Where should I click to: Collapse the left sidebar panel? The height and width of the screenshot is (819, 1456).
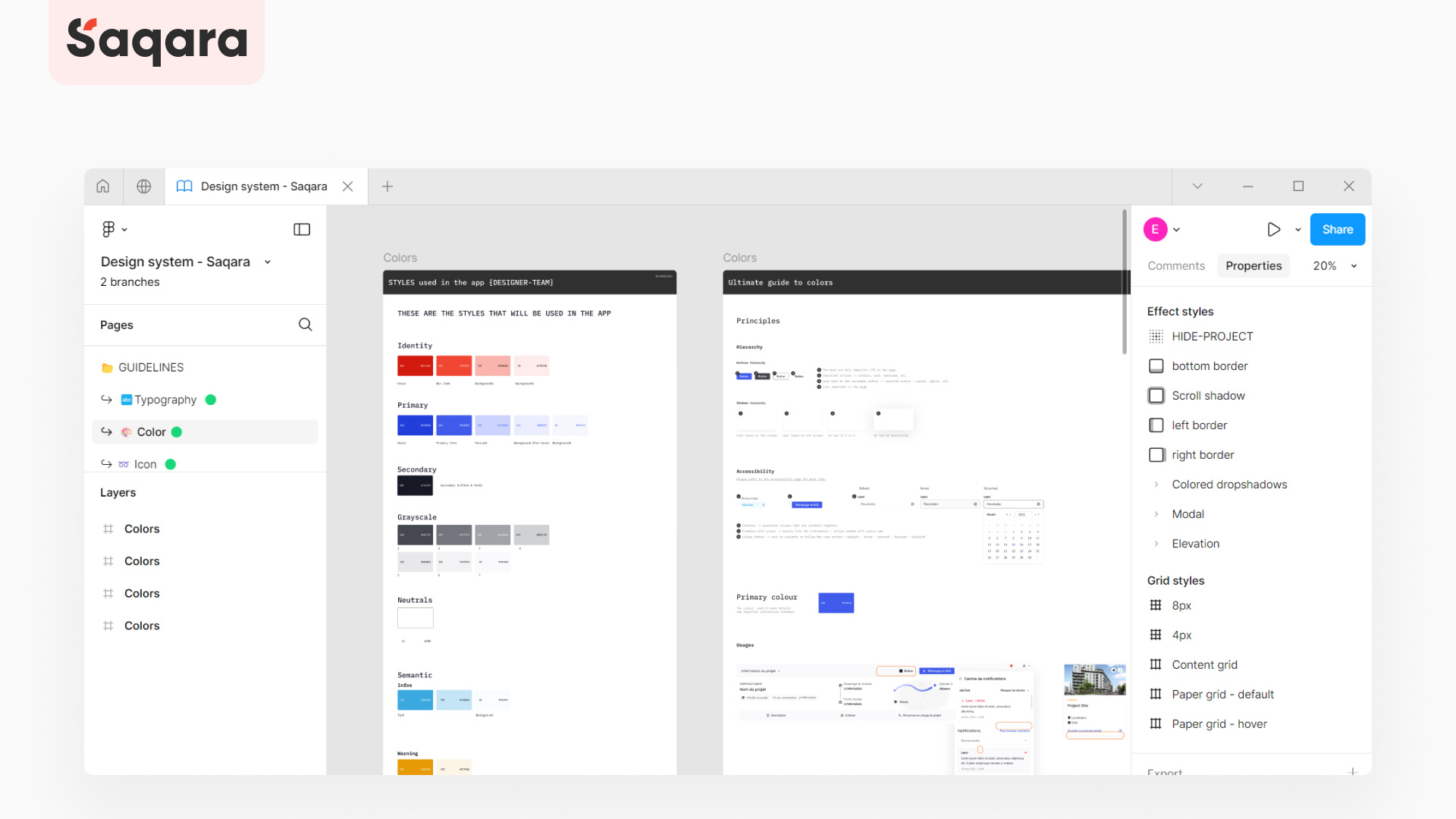pos(302,229)
